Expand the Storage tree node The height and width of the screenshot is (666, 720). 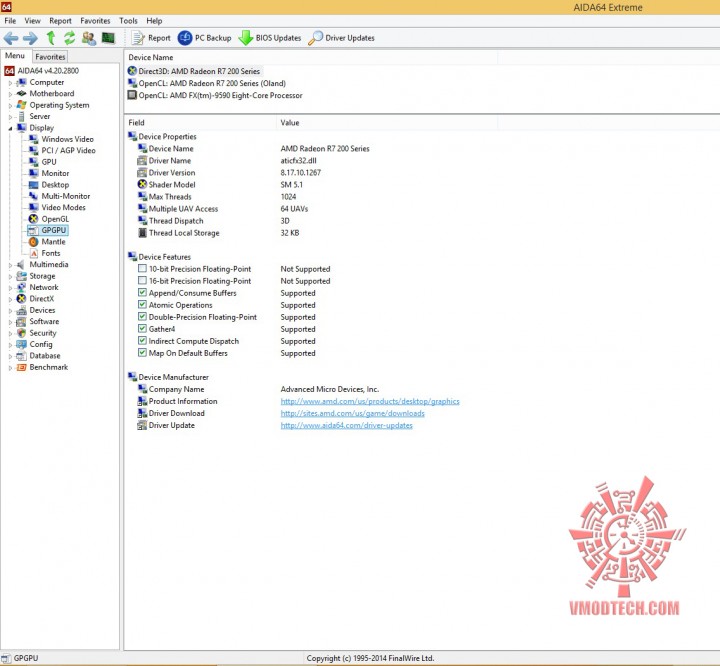(10, 277)
